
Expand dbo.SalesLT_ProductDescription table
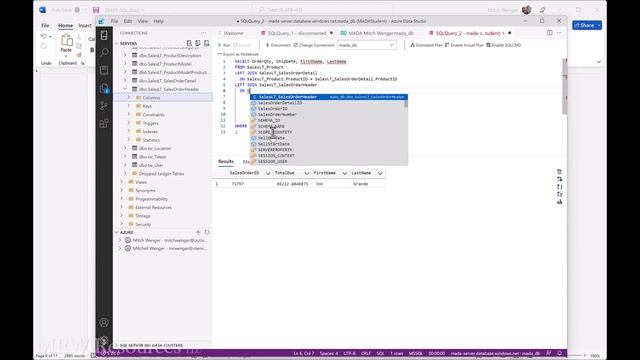pos(125,55)
